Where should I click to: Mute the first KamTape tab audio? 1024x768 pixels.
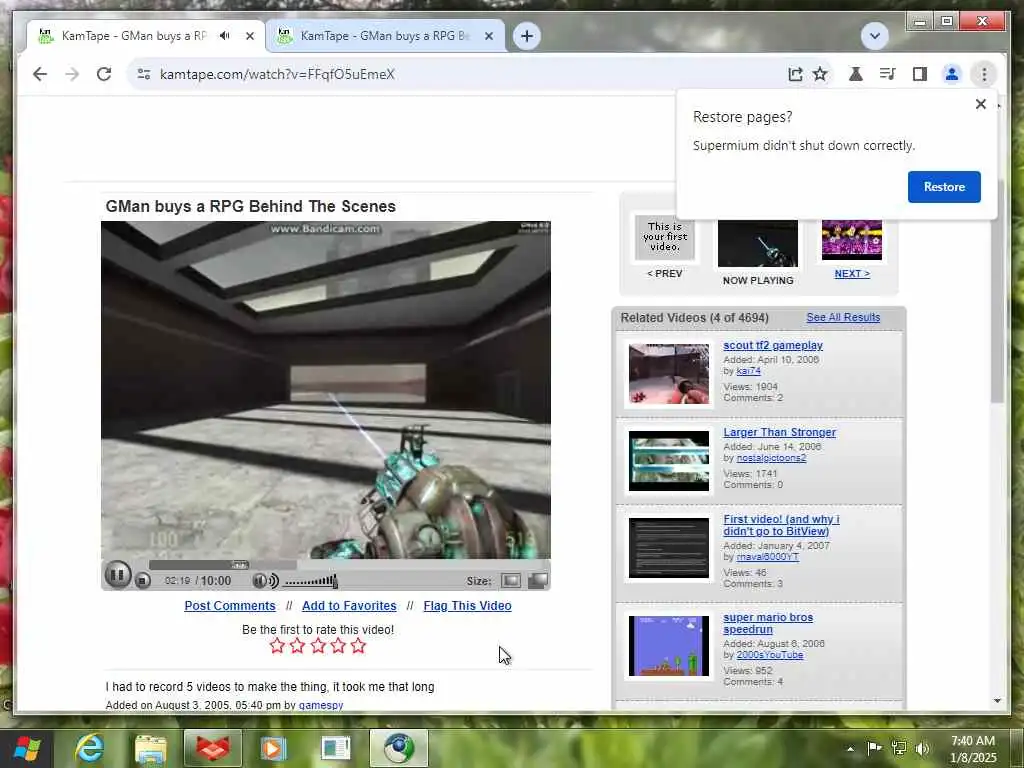click(225, 36)
